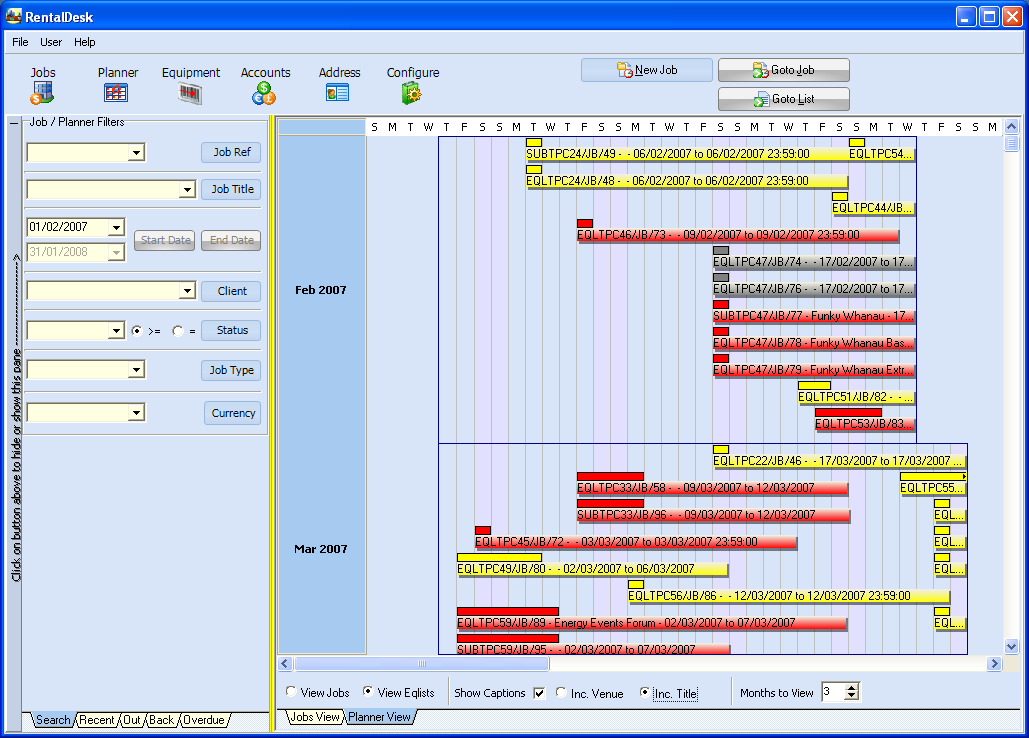The height and width of the screenshot is (738, 1029).
Task: Switch to the Overdue tab
Action: 203,720
